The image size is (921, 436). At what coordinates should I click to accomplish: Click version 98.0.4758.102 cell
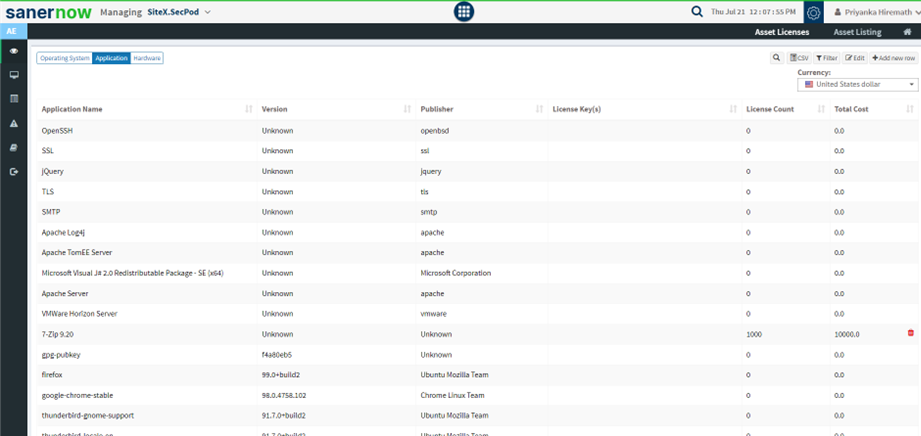click(x=284, y=395)
